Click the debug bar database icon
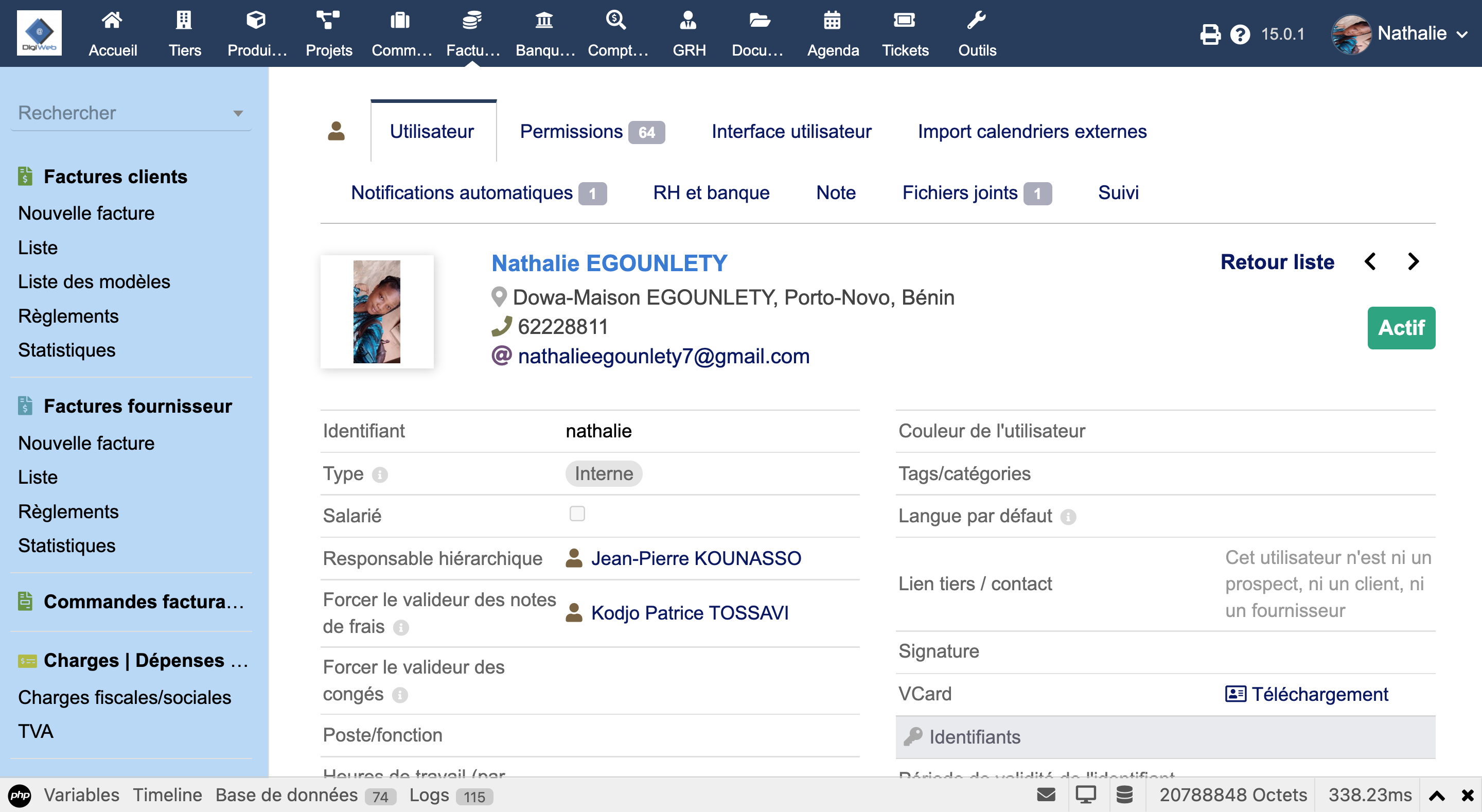1482x812 pixels. (x=1124, y=795)
